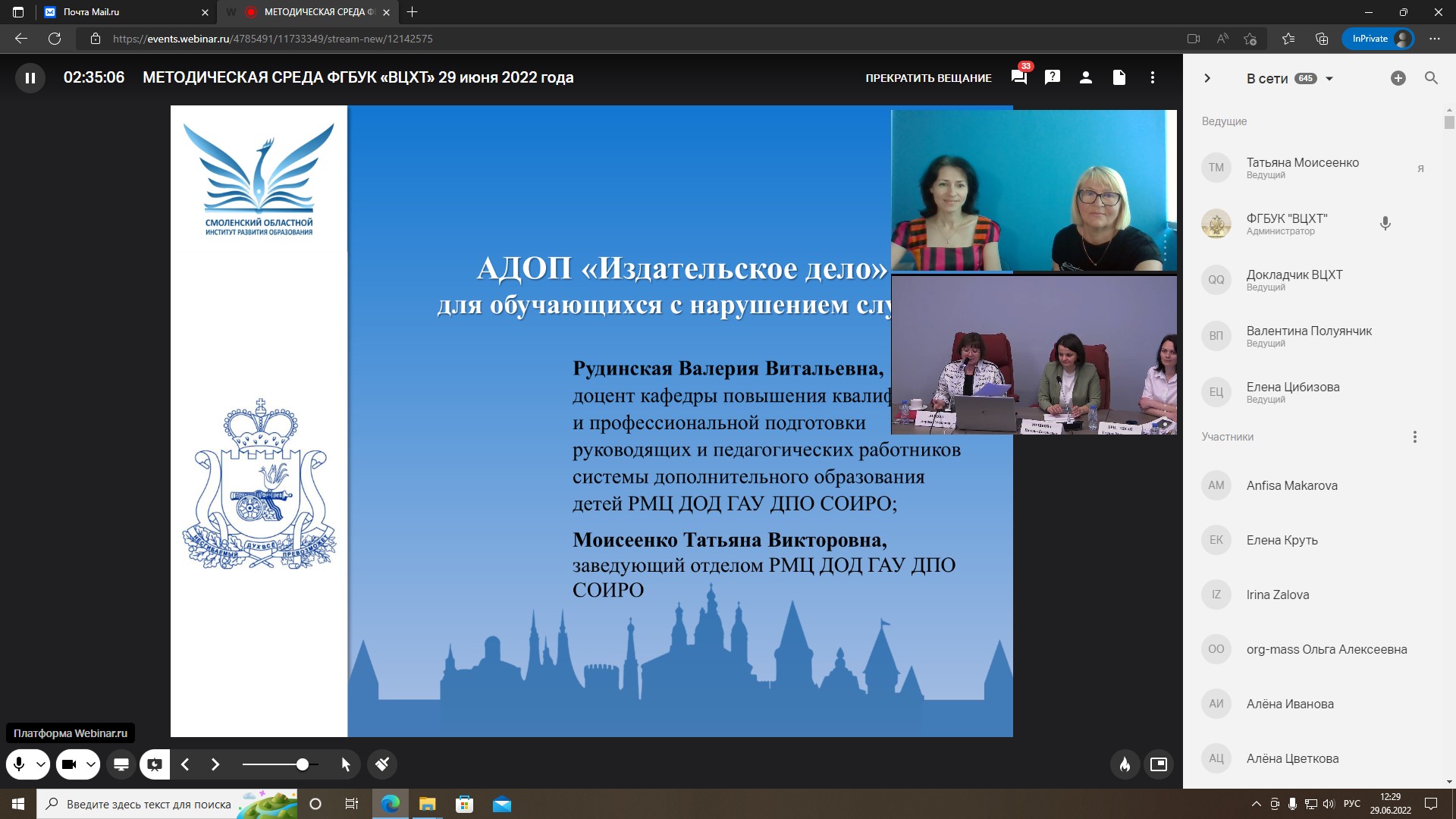Click the screen sharing monitor icon

coord(121,764)
